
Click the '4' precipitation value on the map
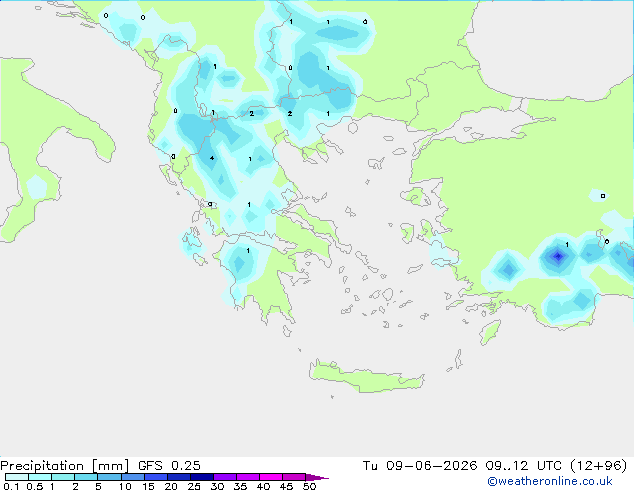point(212,158)
